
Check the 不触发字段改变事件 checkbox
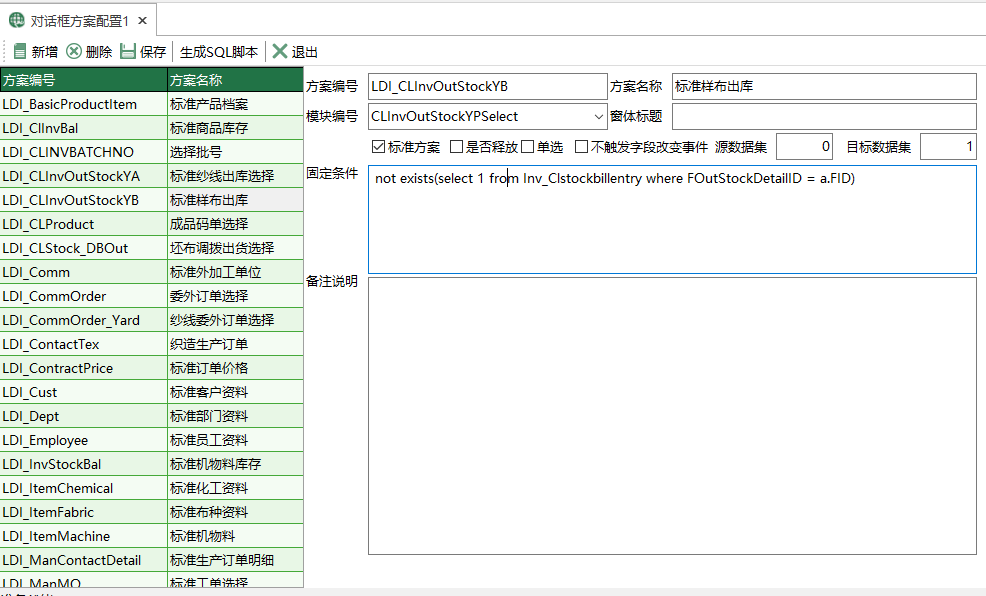pyautogui.click(x=582, y=147)
